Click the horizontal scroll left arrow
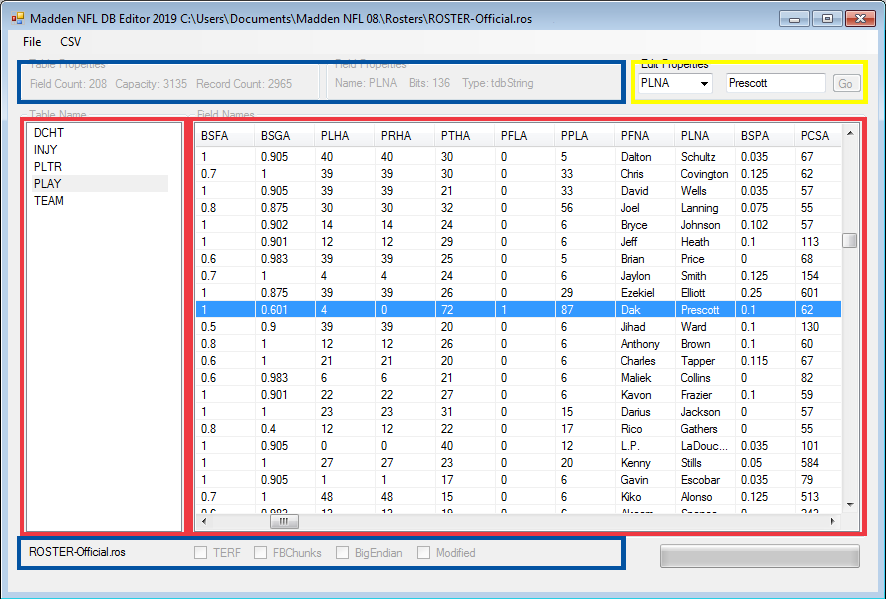This screenshot has height=599, width=886. click(204, 522)
